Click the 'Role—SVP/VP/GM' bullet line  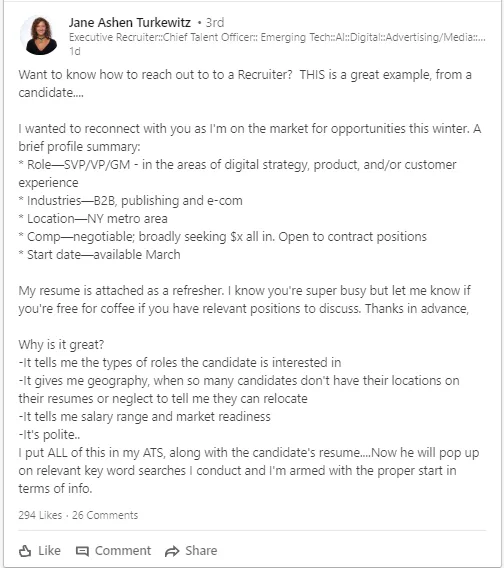[x=237, y=174]
